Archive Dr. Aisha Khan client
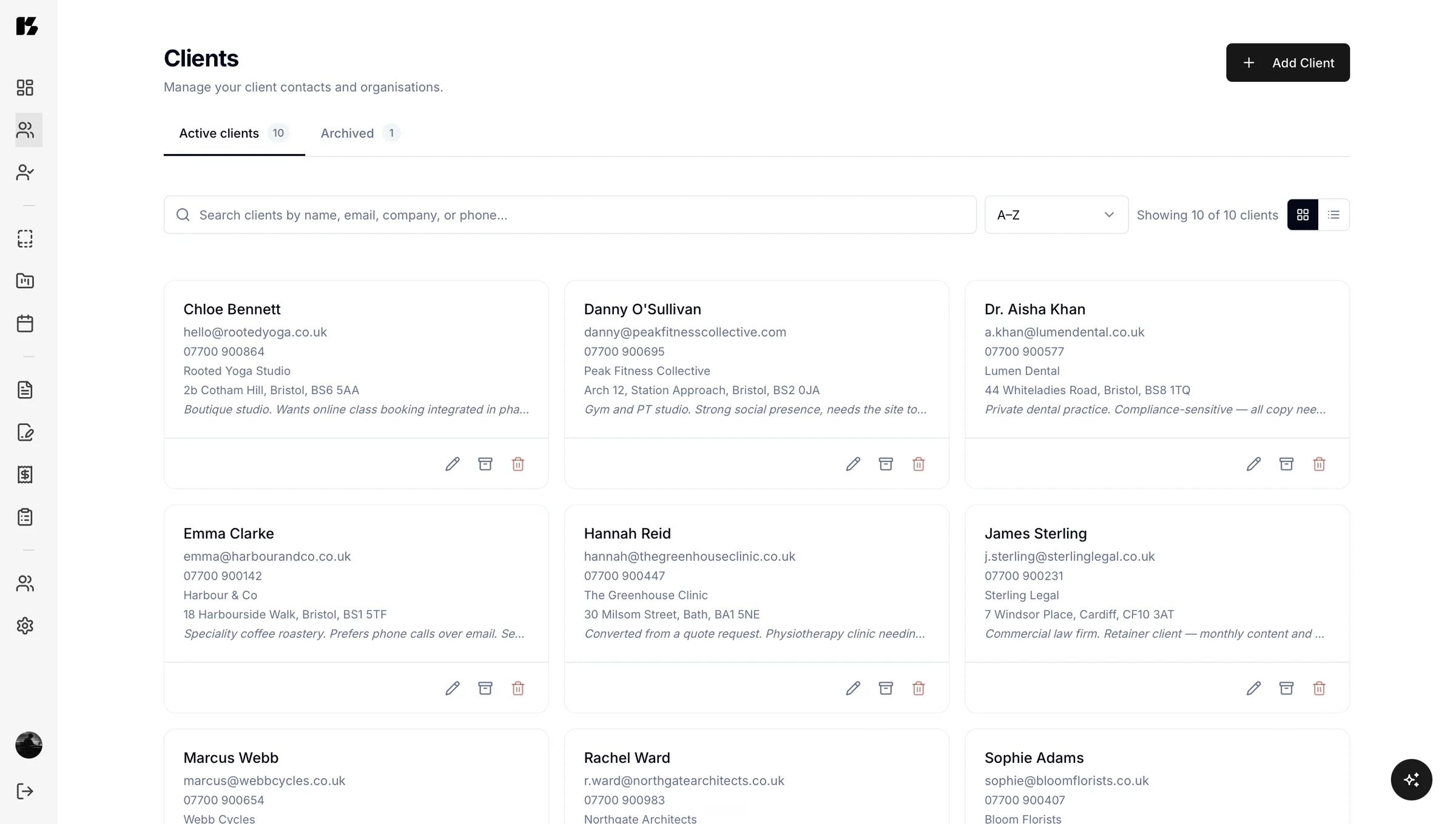The image size is (1456, 824). point(1286,464)
